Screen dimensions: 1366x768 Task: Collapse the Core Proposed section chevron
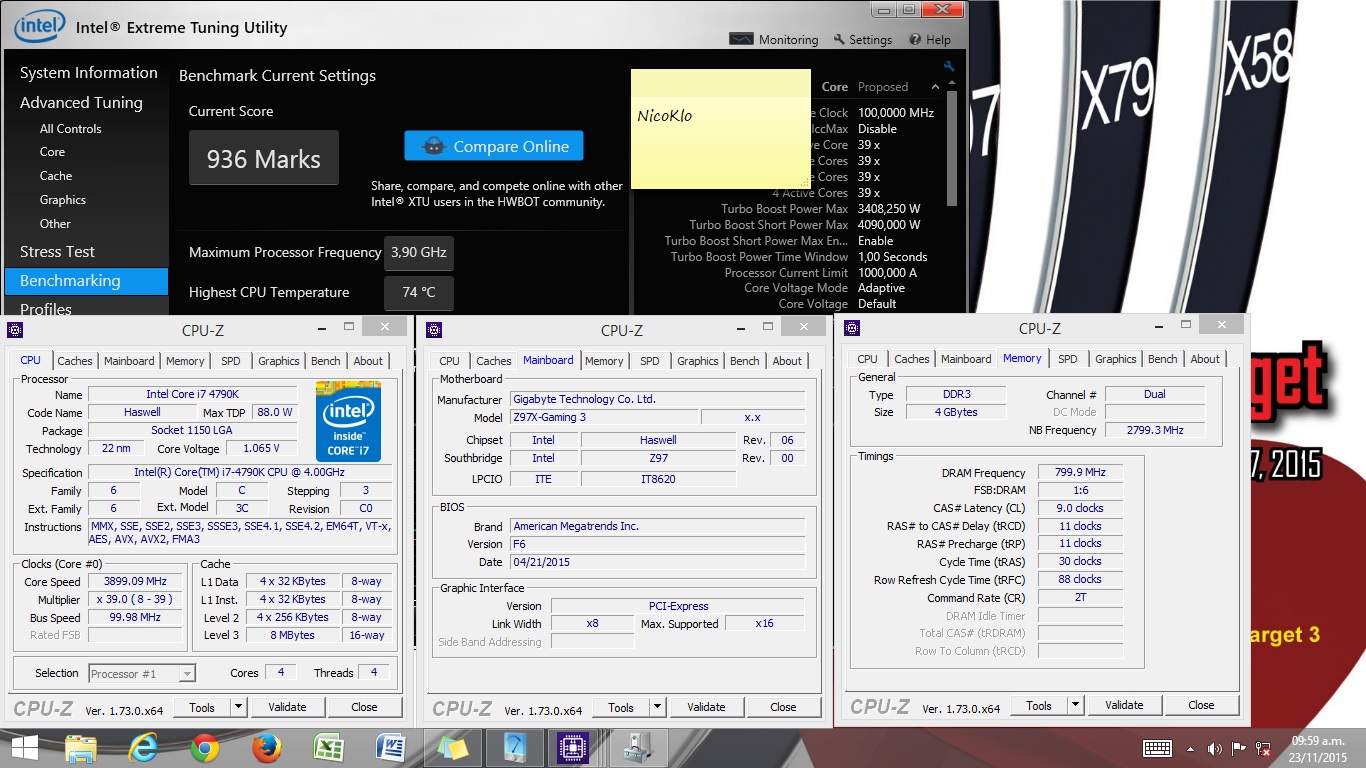[935, 87]
